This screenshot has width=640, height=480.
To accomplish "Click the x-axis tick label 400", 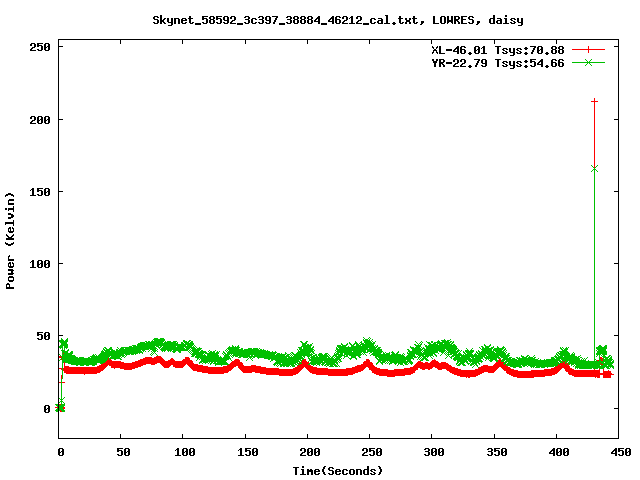I will coord(558,452).
